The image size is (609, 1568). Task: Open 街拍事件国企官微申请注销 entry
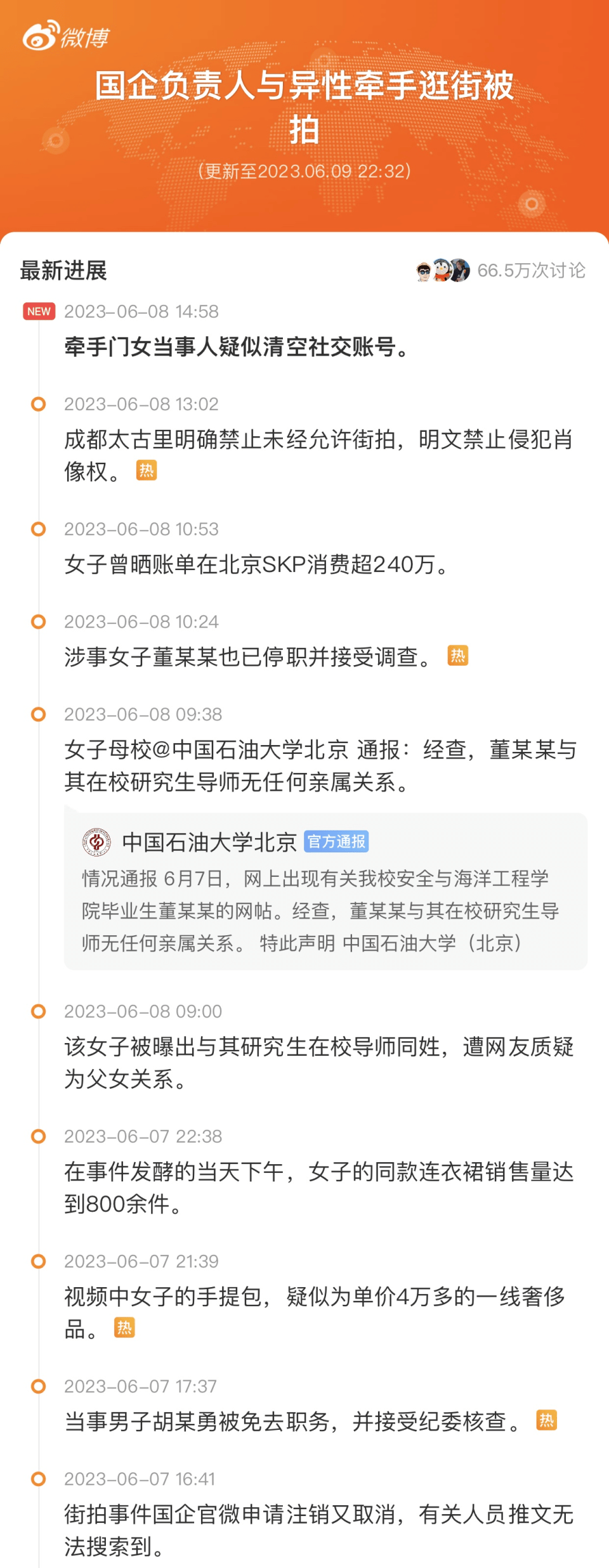pos(319,1531)
